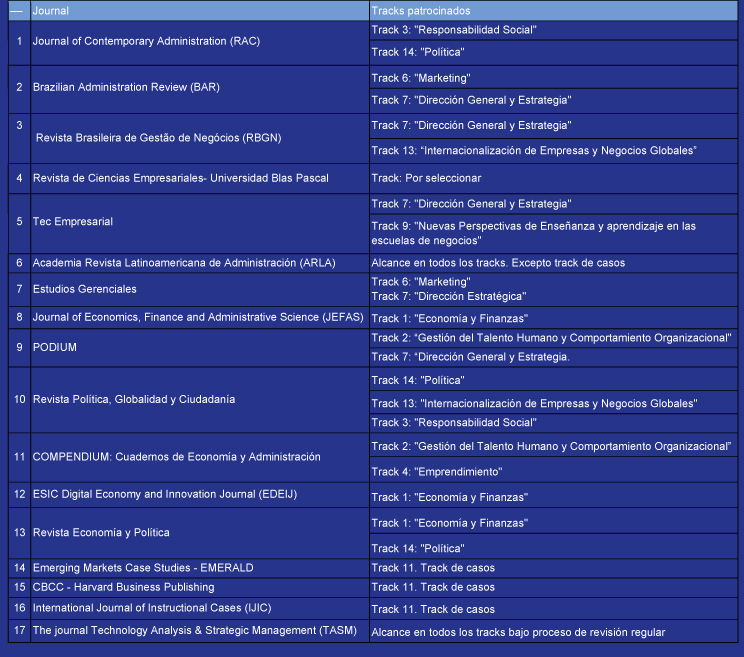
Task: Click IJIC's 'Track 11. Track de casos' cell
Action: [553, 609]
